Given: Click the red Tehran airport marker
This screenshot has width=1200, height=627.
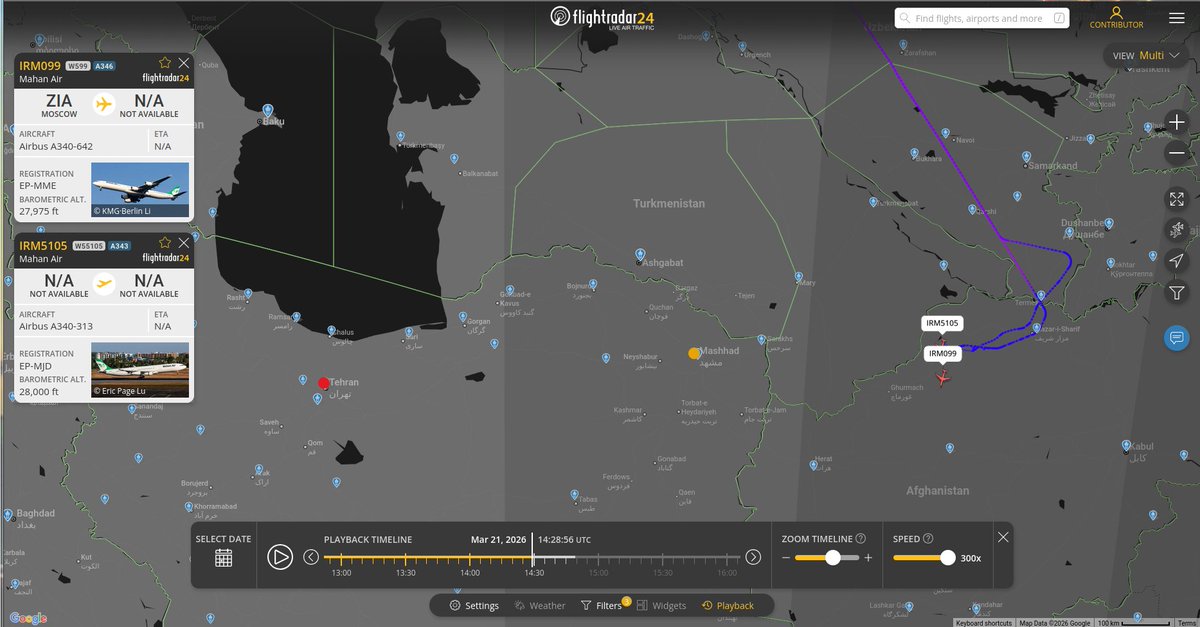Looking at the screenshot, I should (x=323, y=383).
